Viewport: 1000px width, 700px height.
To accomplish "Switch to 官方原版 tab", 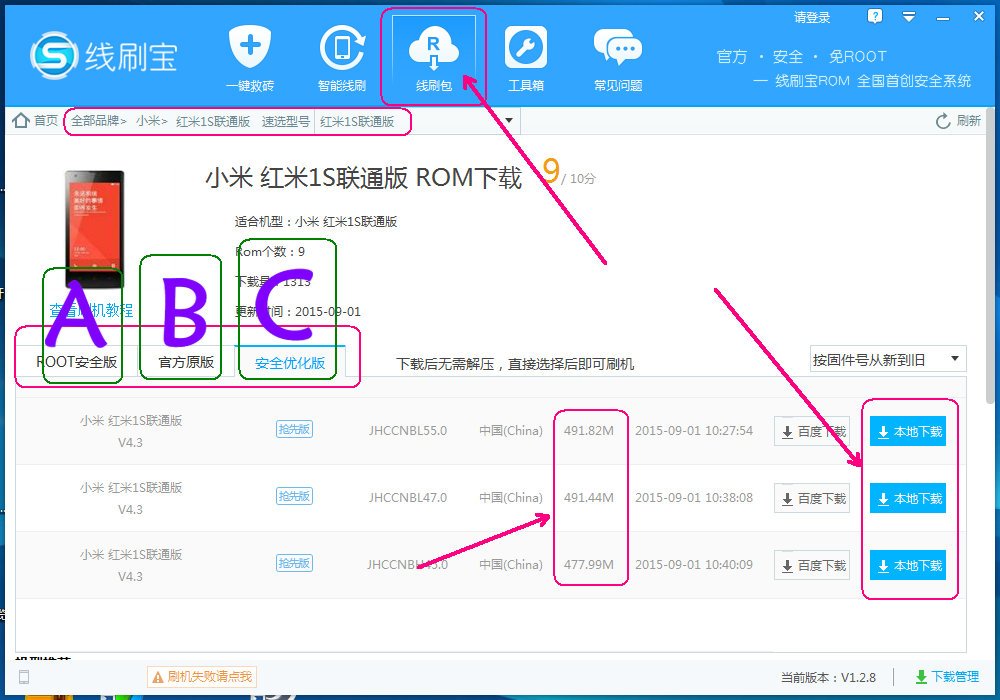I will tap(186, 362).
